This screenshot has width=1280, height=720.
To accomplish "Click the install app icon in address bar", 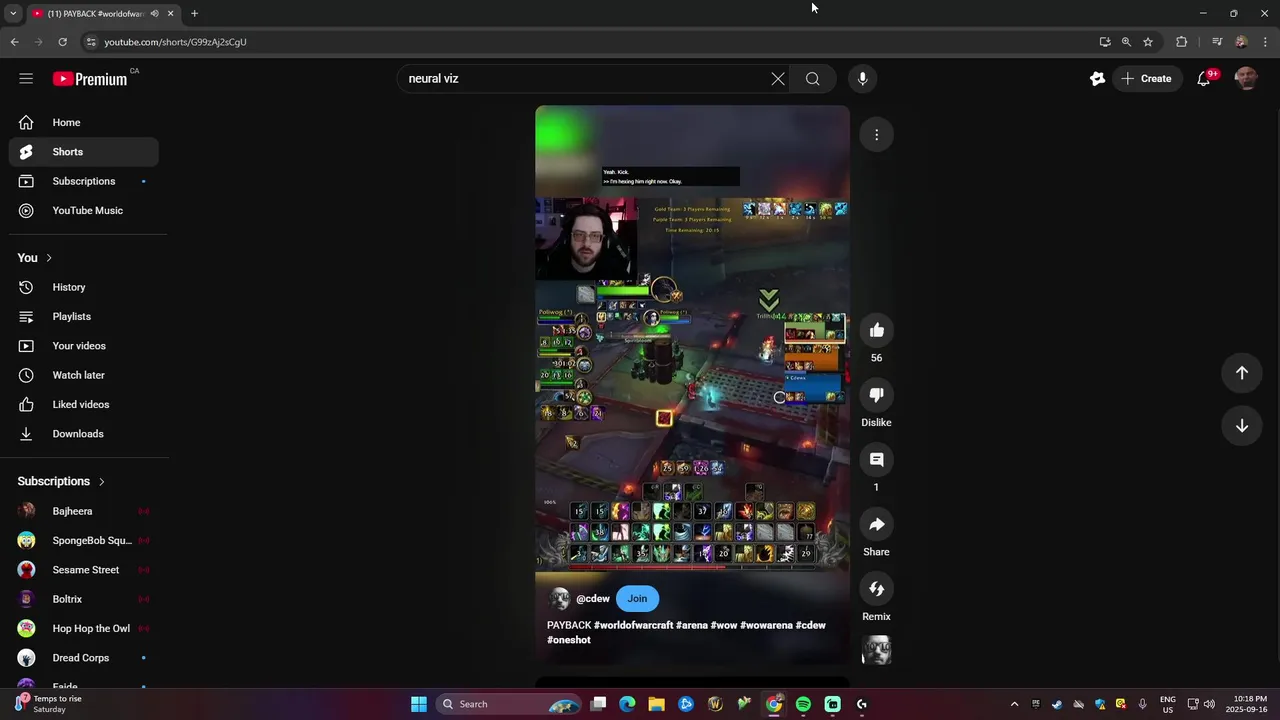I will coord(1104,42).
